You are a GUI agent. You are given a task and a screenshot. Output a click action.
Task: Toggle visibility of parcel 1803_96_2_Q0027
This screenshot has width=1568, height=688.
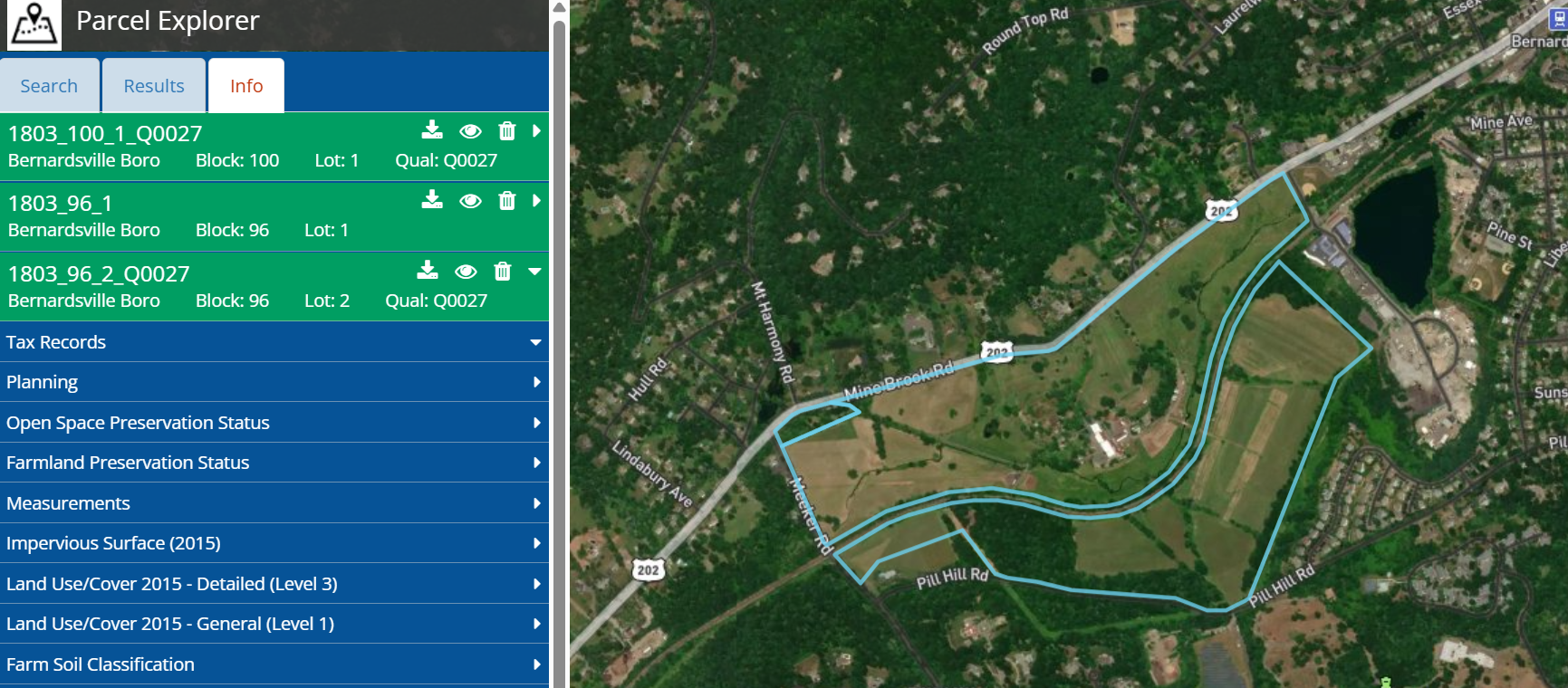pos(466,272)
